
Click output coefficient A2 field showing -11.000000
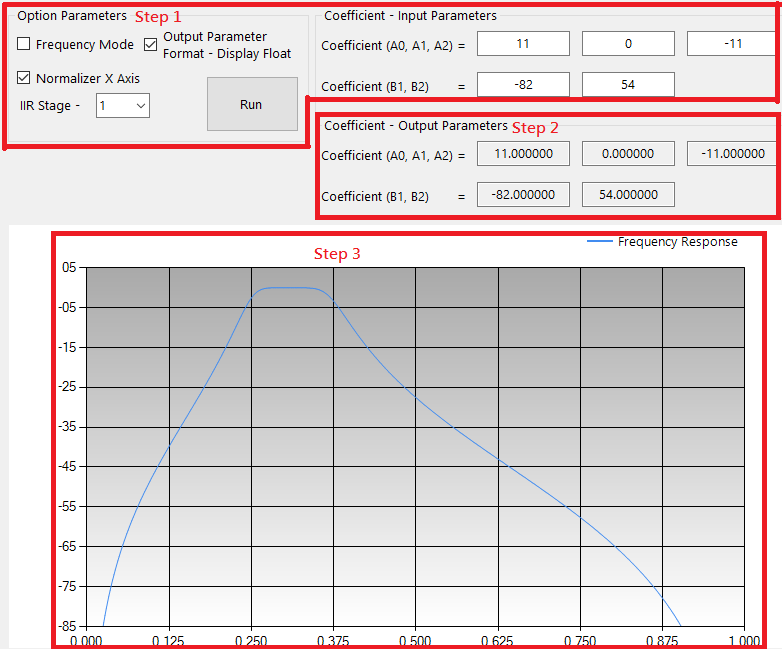(731, 154)
